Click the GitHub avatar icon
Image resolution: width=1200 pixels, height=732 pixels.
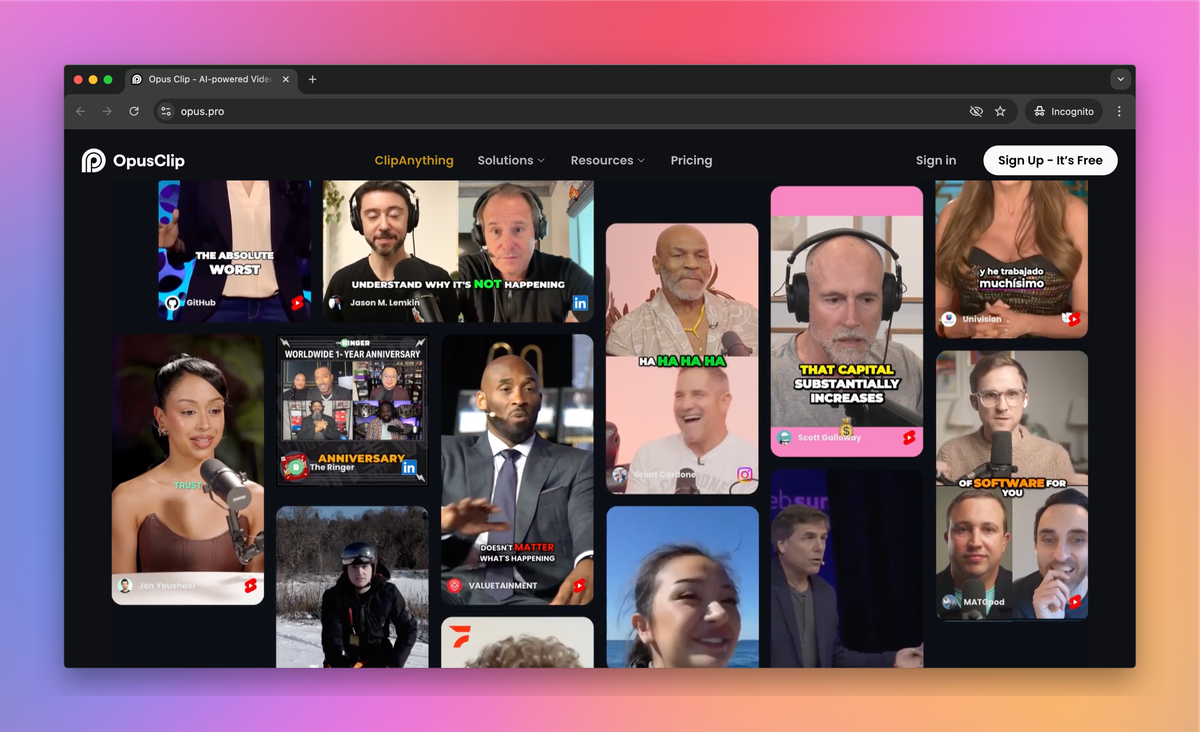pos(172,302)
